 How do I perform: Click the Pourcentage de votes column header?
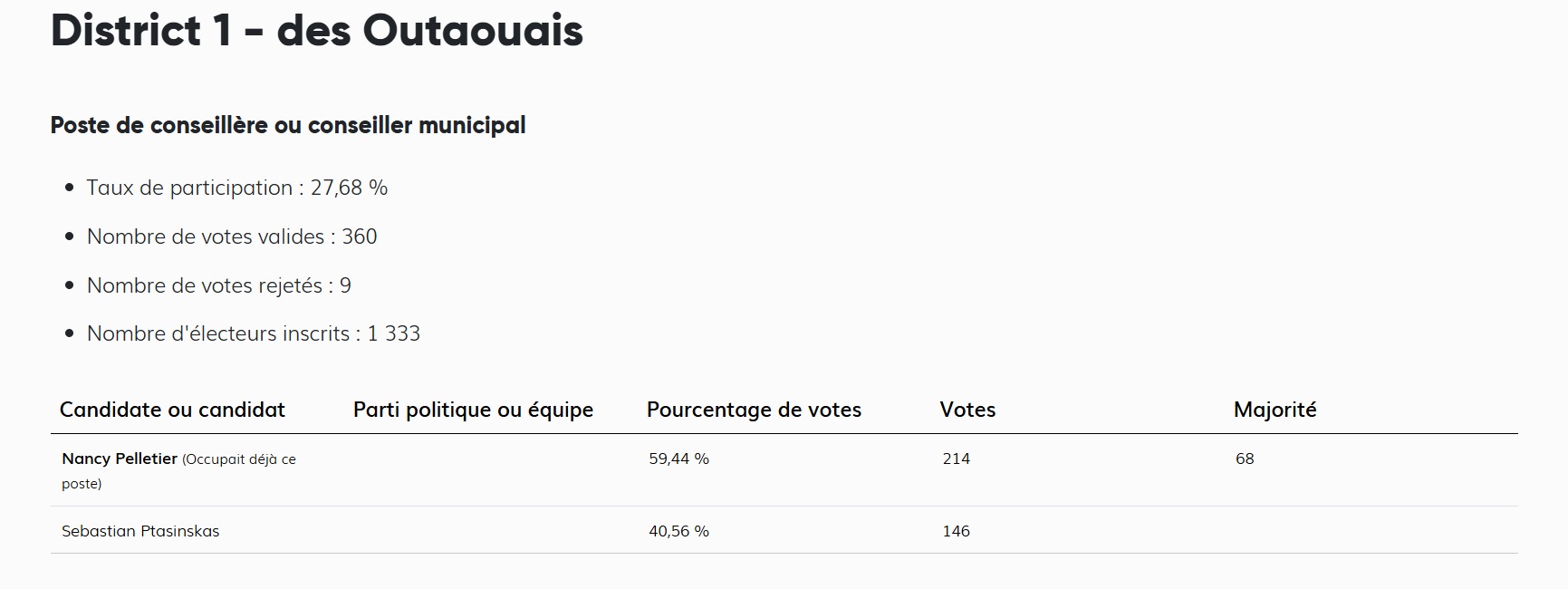pos(754,410)
